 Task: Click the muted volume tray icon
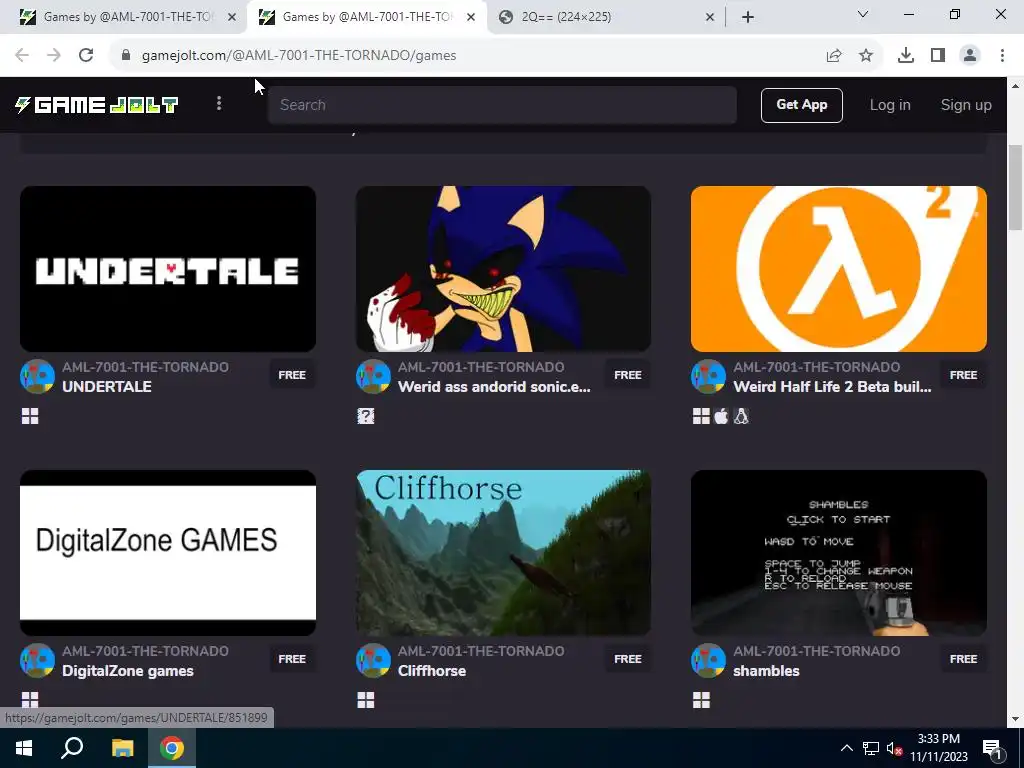coord(894,748)
